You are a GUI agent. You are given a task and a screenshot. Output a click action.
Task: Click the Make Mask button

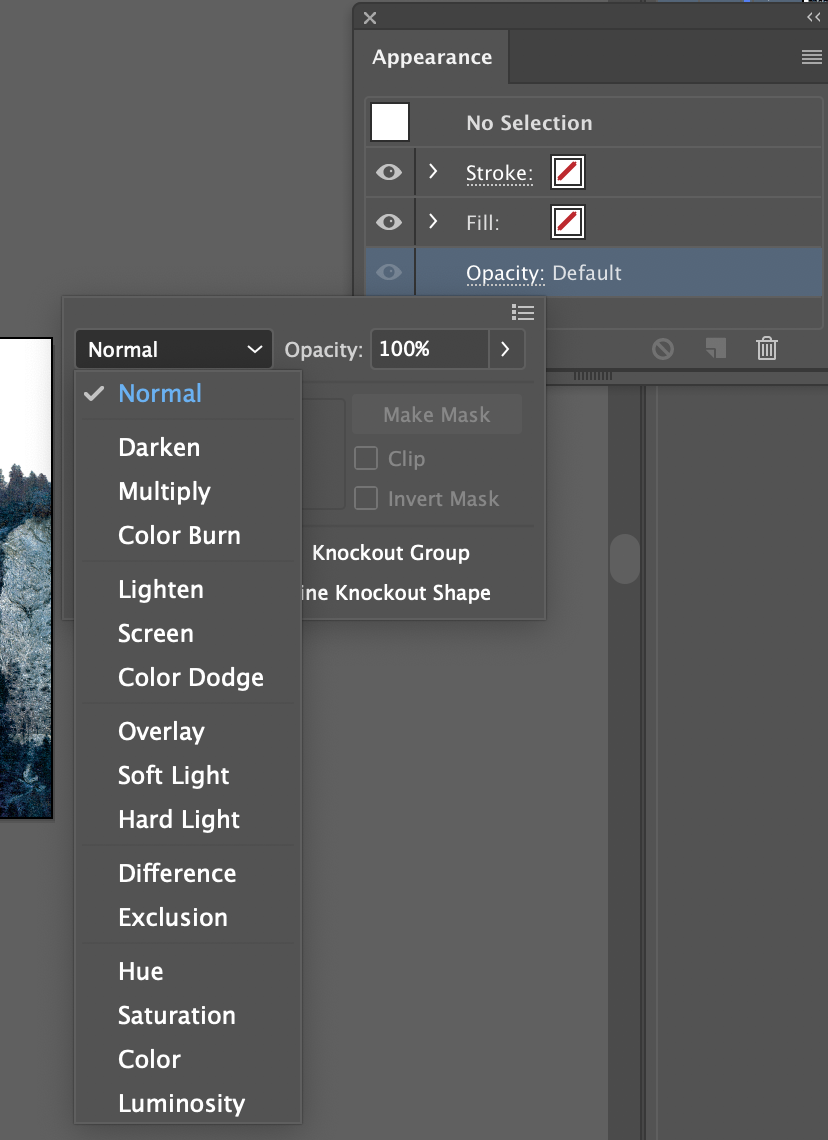[x=436, y=413]
